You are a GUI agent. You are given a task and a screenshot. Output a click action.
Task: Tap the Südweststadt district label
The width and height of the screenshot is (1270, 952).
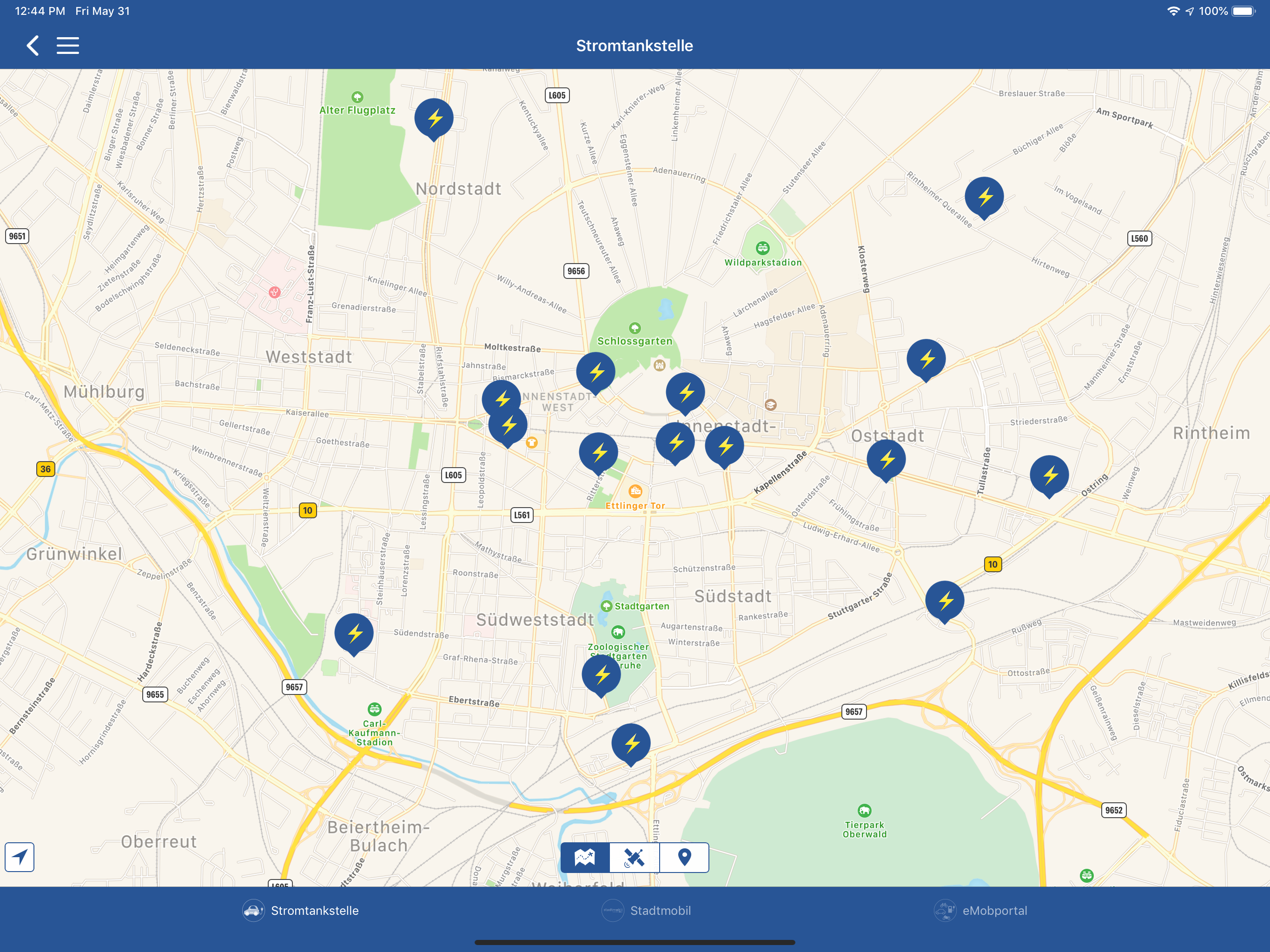point(535,620)
